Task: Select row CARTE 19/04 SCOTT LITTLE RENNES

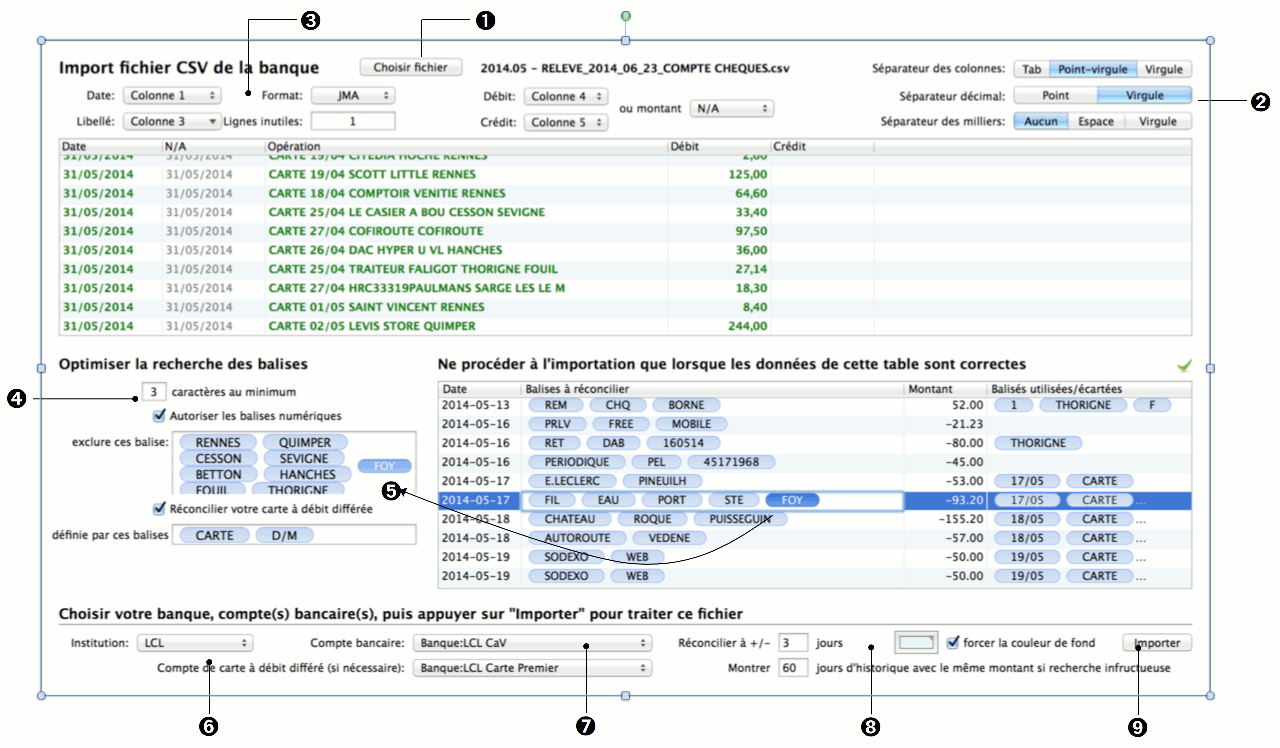Action: click(x=626, y=175)
